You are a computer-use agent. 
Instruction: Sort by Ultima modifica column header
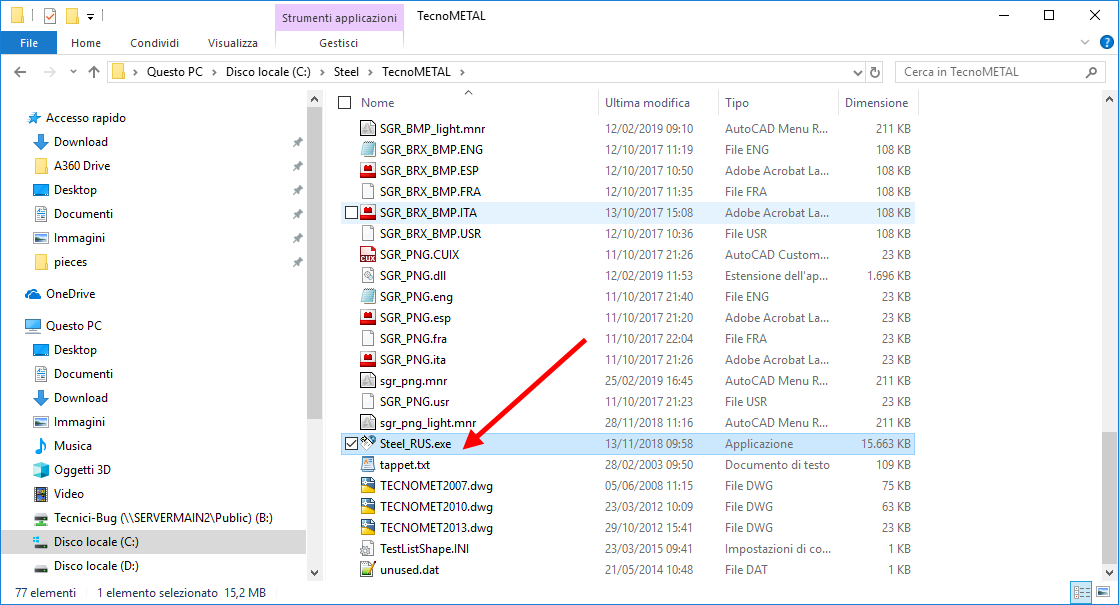click(647, 103)
